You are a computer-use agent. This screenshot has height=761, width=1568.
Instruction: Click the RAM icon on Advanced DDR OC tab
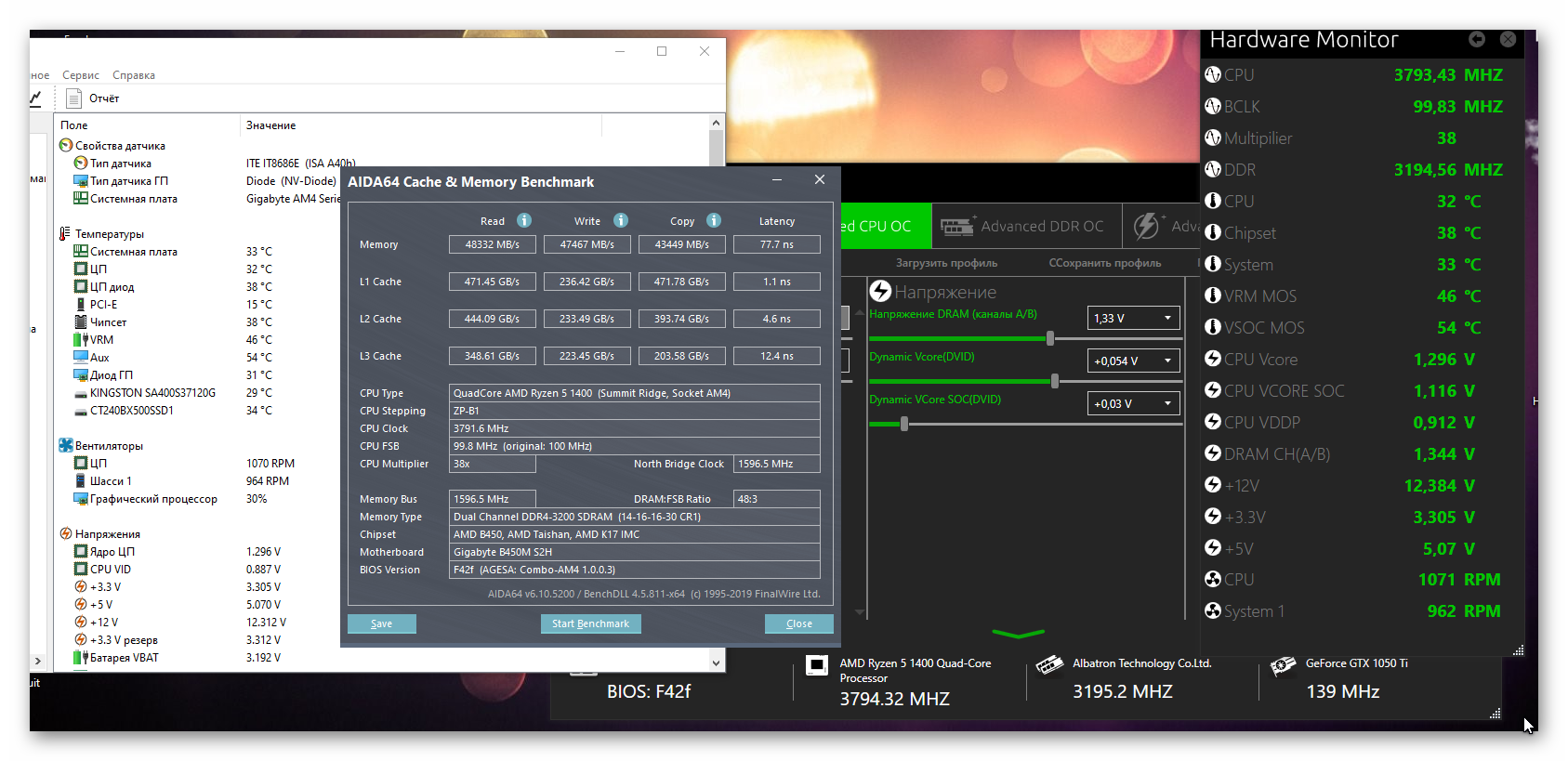(x=957, y=226)
